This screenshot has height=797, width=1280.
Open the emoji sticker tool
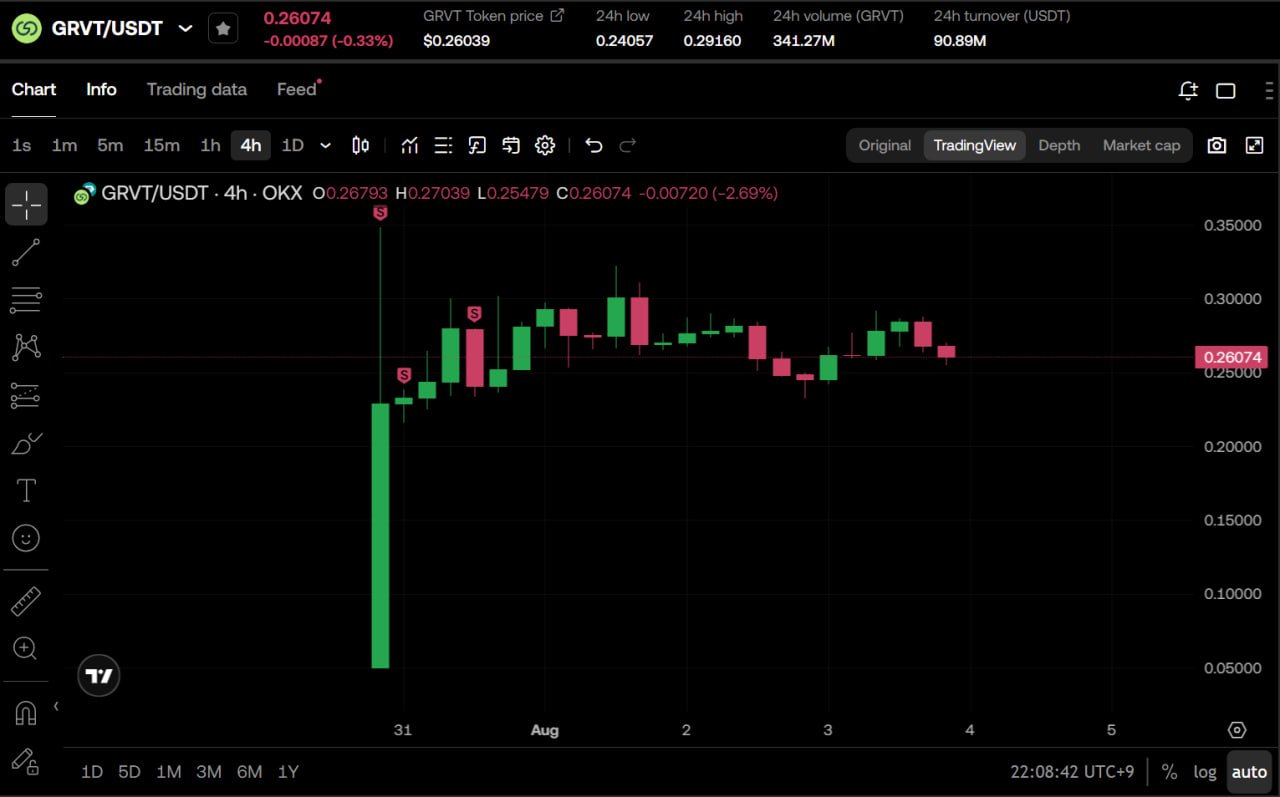click(x=26, y=538)
